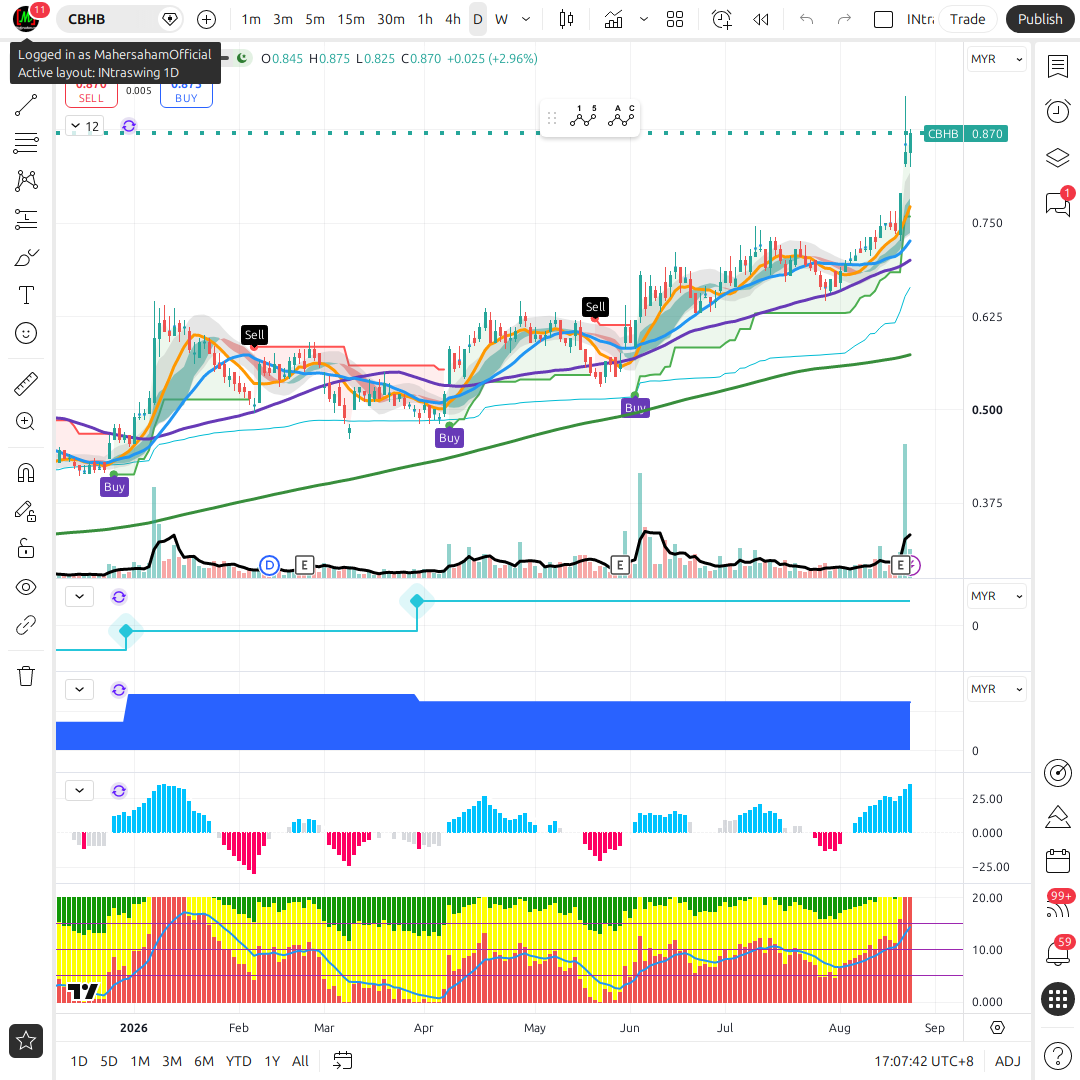The image size is (1080, 1080).
Task: Open the emoji and stickers tool
Action: [26, 333]
